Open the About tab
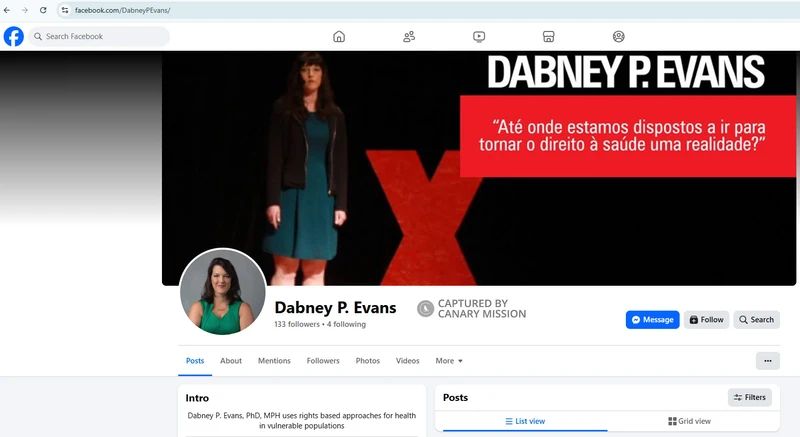This screenshot has height=437, width=800. (x=231, y=361)
